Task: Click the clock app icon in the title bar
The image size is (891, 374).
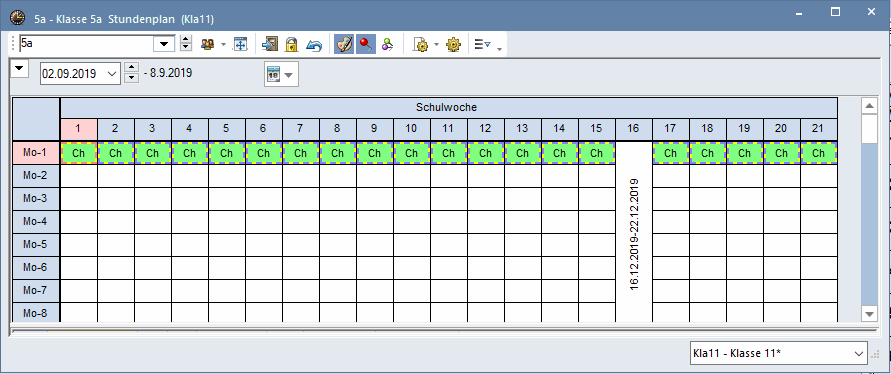Action: [x=18, y=18]
